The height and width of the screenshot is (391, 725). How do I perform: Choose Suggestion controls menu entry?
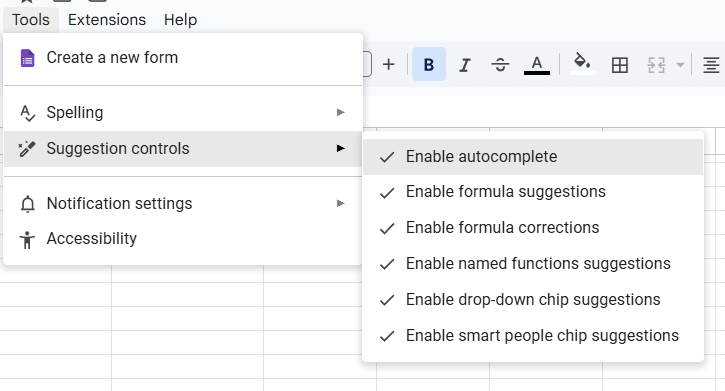(183, 148)
